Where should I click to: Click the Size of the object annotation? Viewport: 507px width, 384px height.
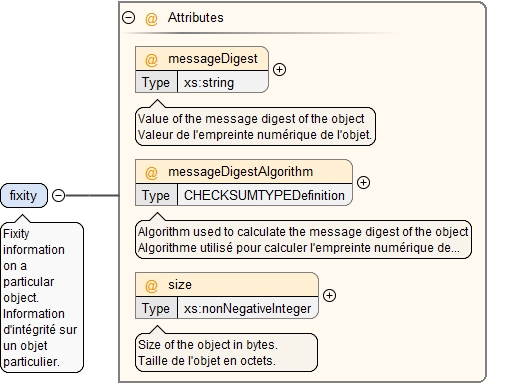pos(226,353)
